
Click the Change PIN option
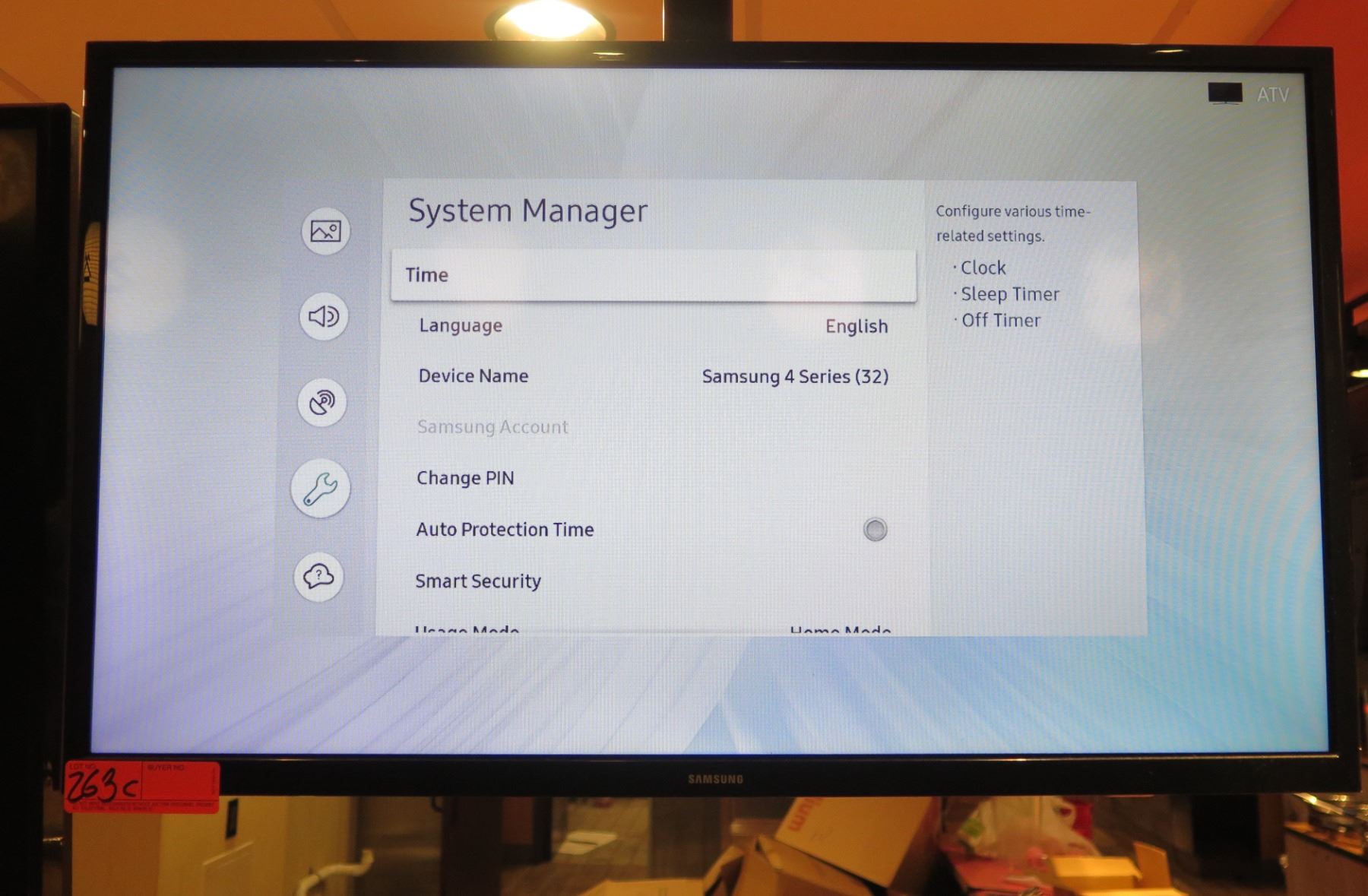coord(465,478)
